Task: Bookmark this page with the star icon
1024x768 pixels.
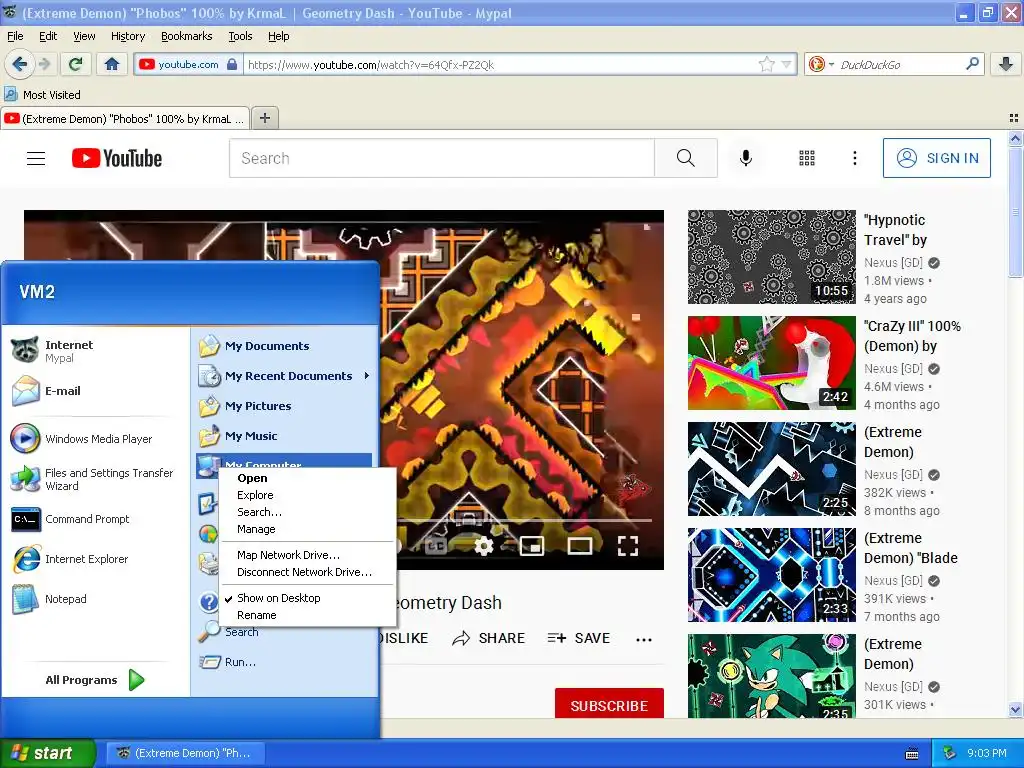Action: tap(767, 64)
